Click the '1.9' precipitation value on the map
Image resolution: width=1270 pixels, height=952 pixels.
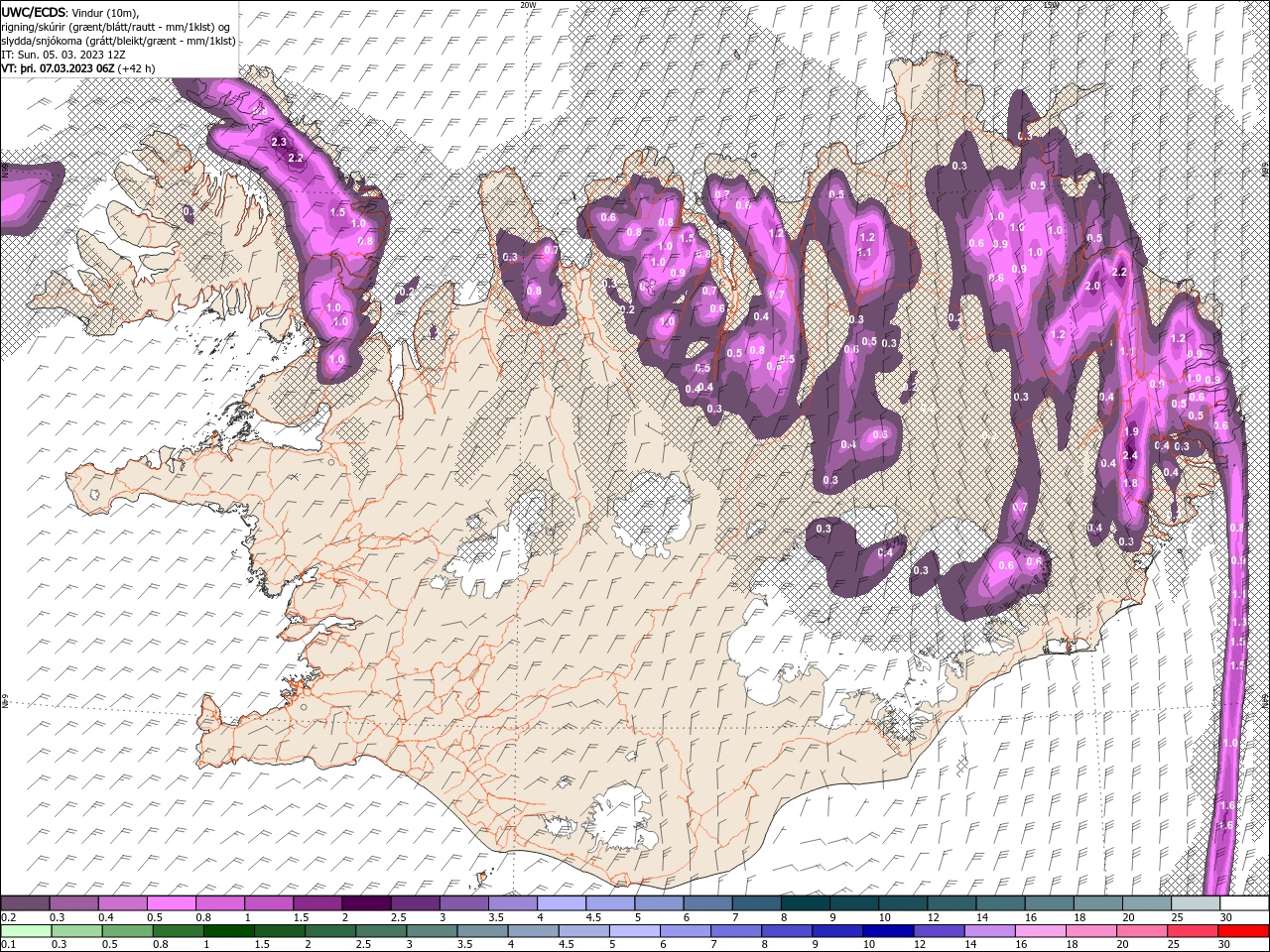tap(1131, 431)
